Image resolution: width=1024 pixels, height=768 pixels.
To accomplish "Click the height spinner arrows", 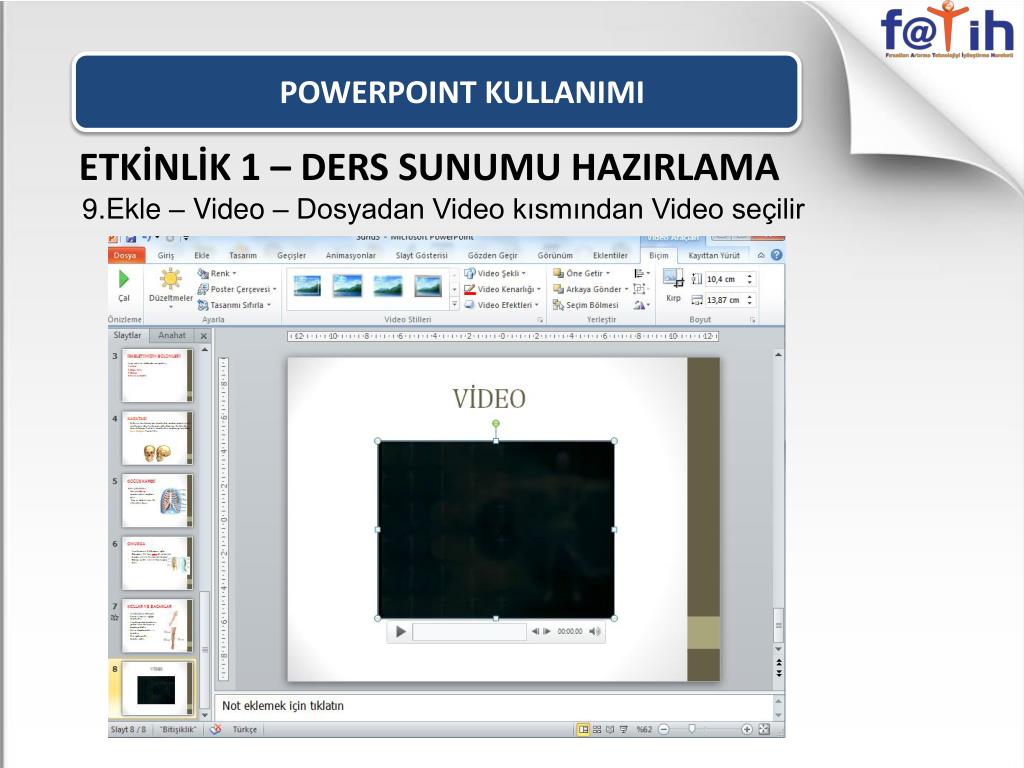I will pyautogui.click(x=750, y=280).
